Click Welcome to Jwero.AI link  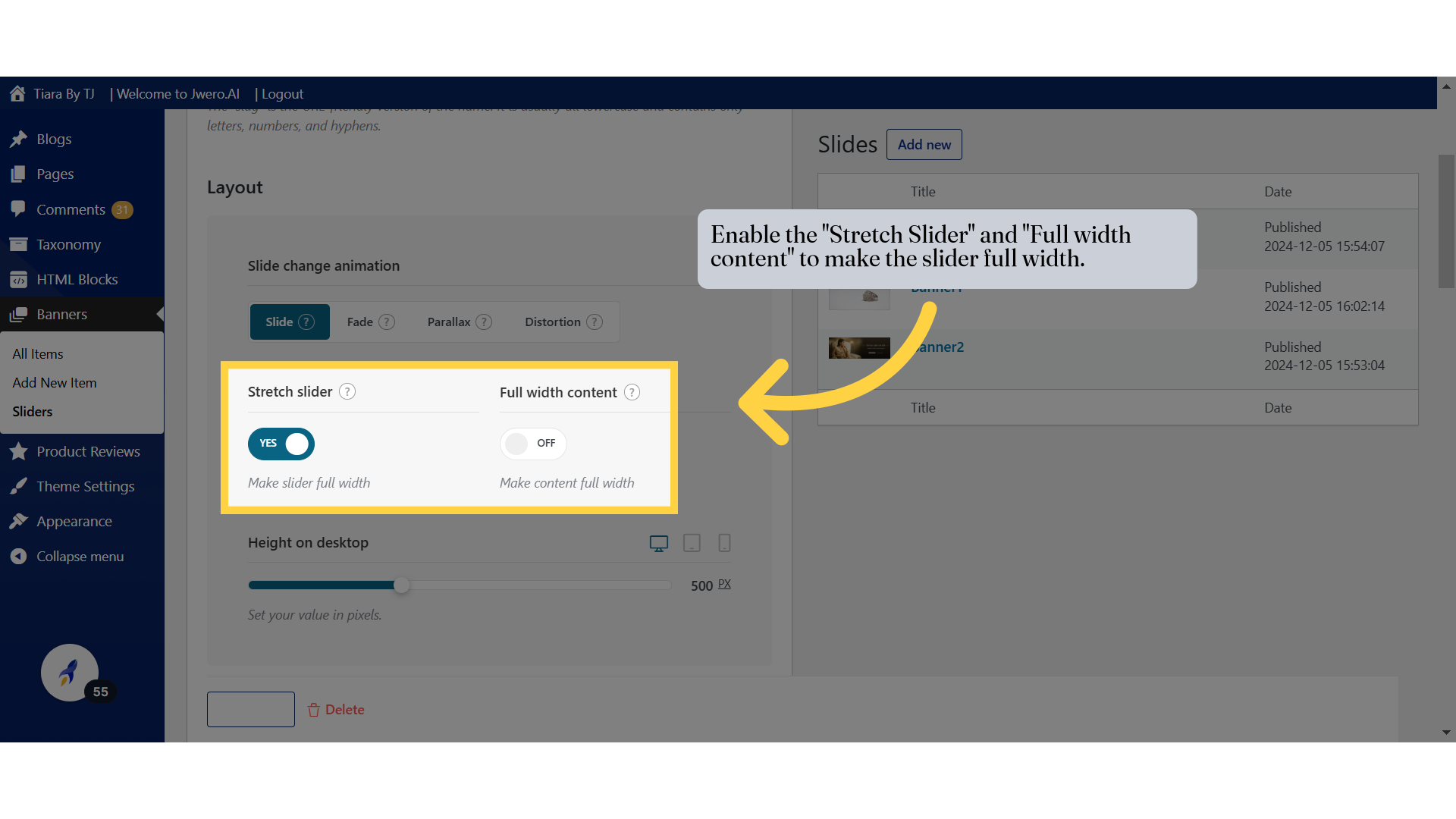(178, 94)
